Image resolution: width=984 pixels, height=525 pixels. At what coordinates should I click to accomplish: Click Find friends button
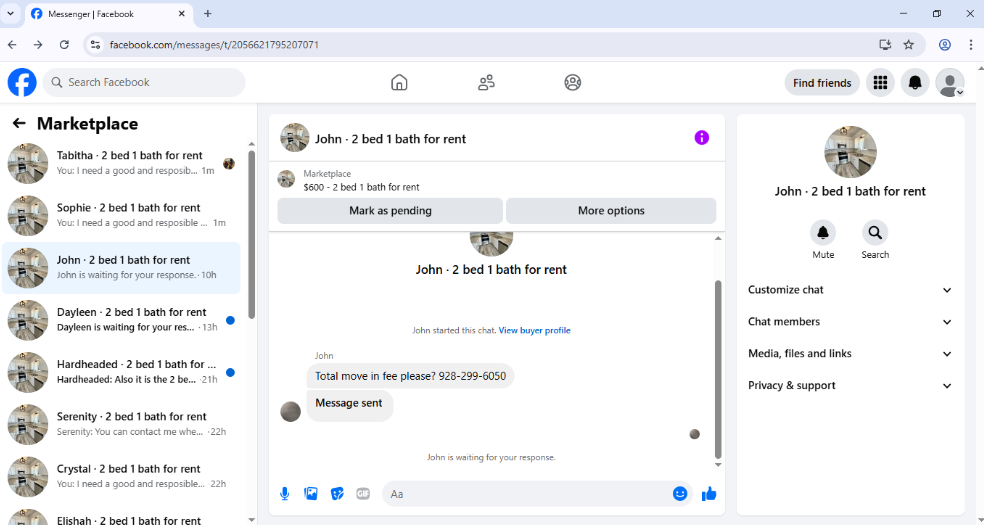click(822, 83)
